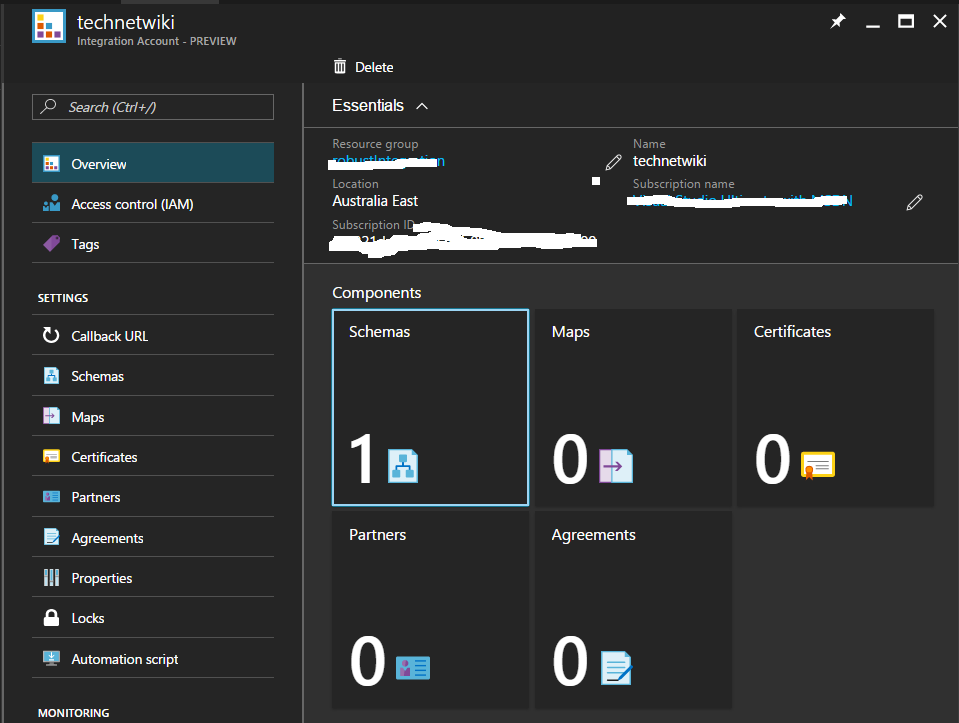959x723 pixels.
Task: Click the Australia East location value
Action: point(375,201)
